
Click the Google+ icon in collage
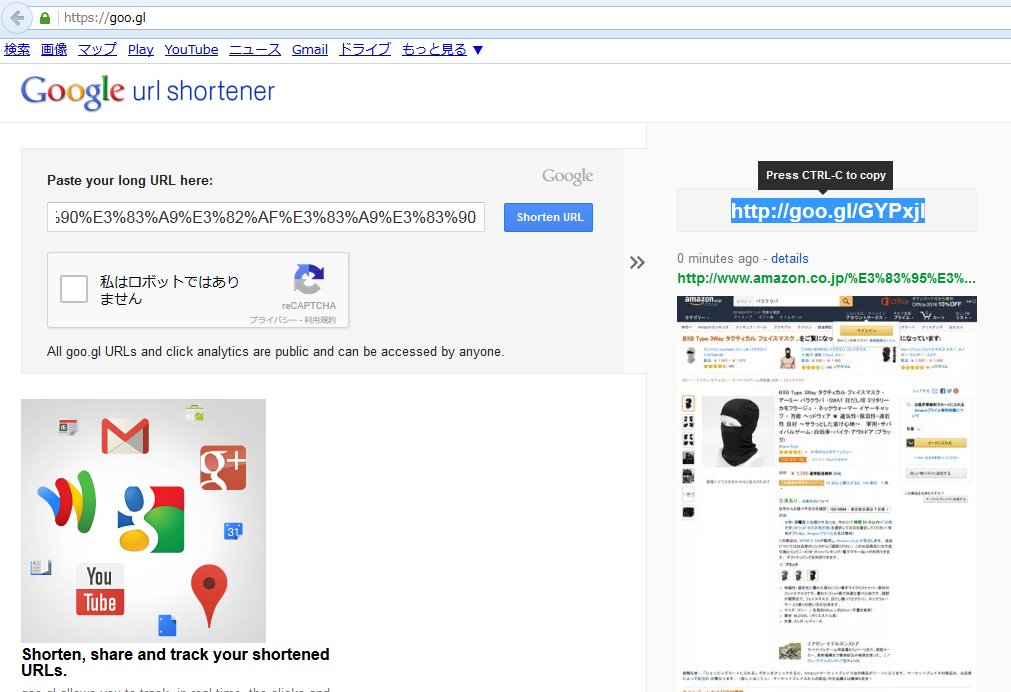[223, 468]
